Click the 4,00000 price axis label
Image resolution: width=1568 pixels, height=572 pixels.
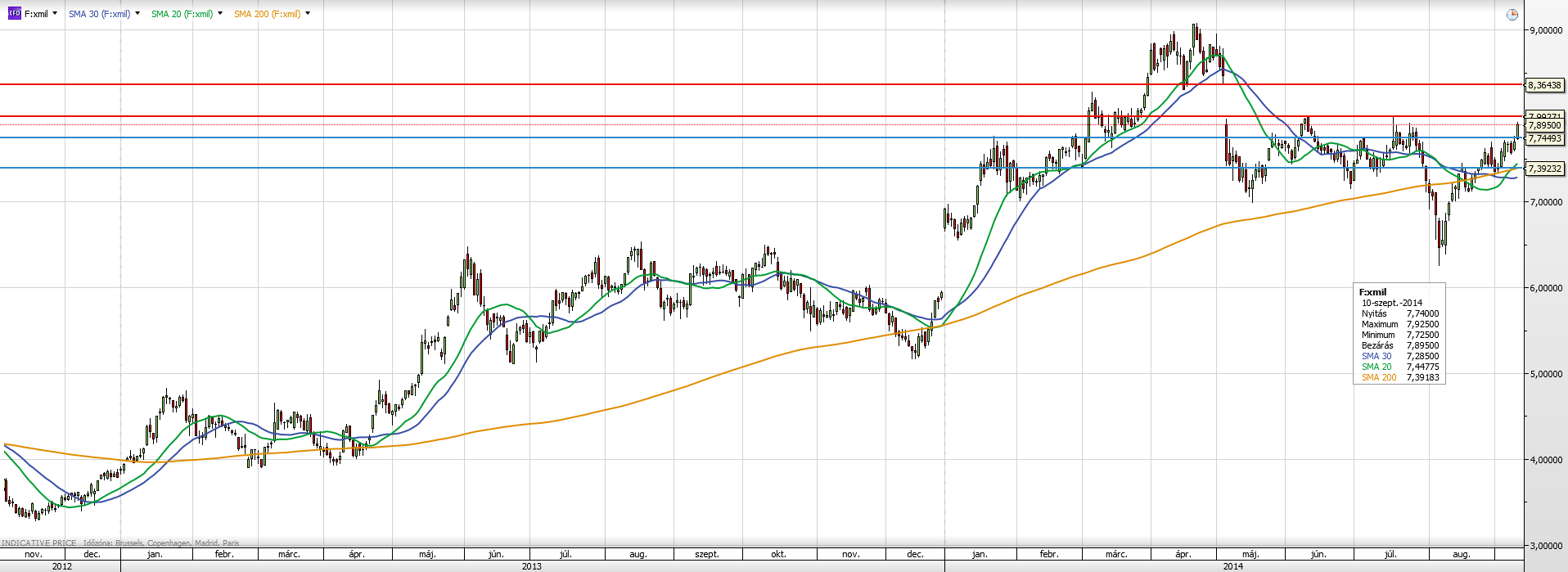1545,460
